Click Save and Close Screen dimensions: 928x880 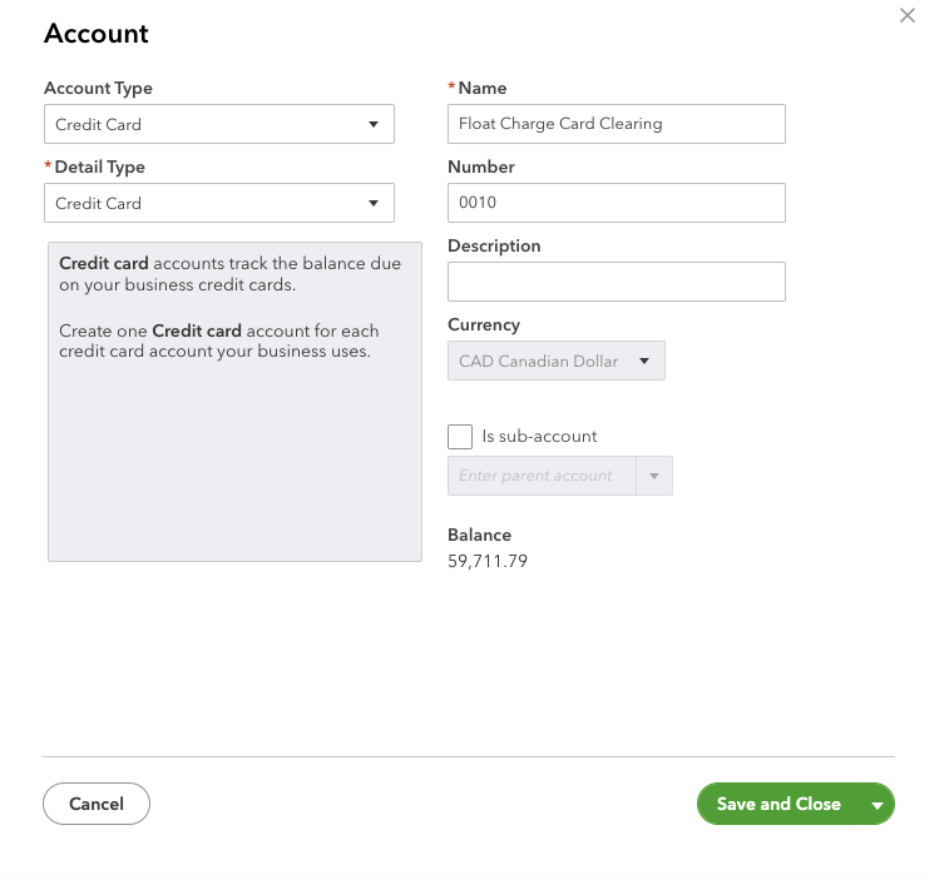[x=778, y=804]
